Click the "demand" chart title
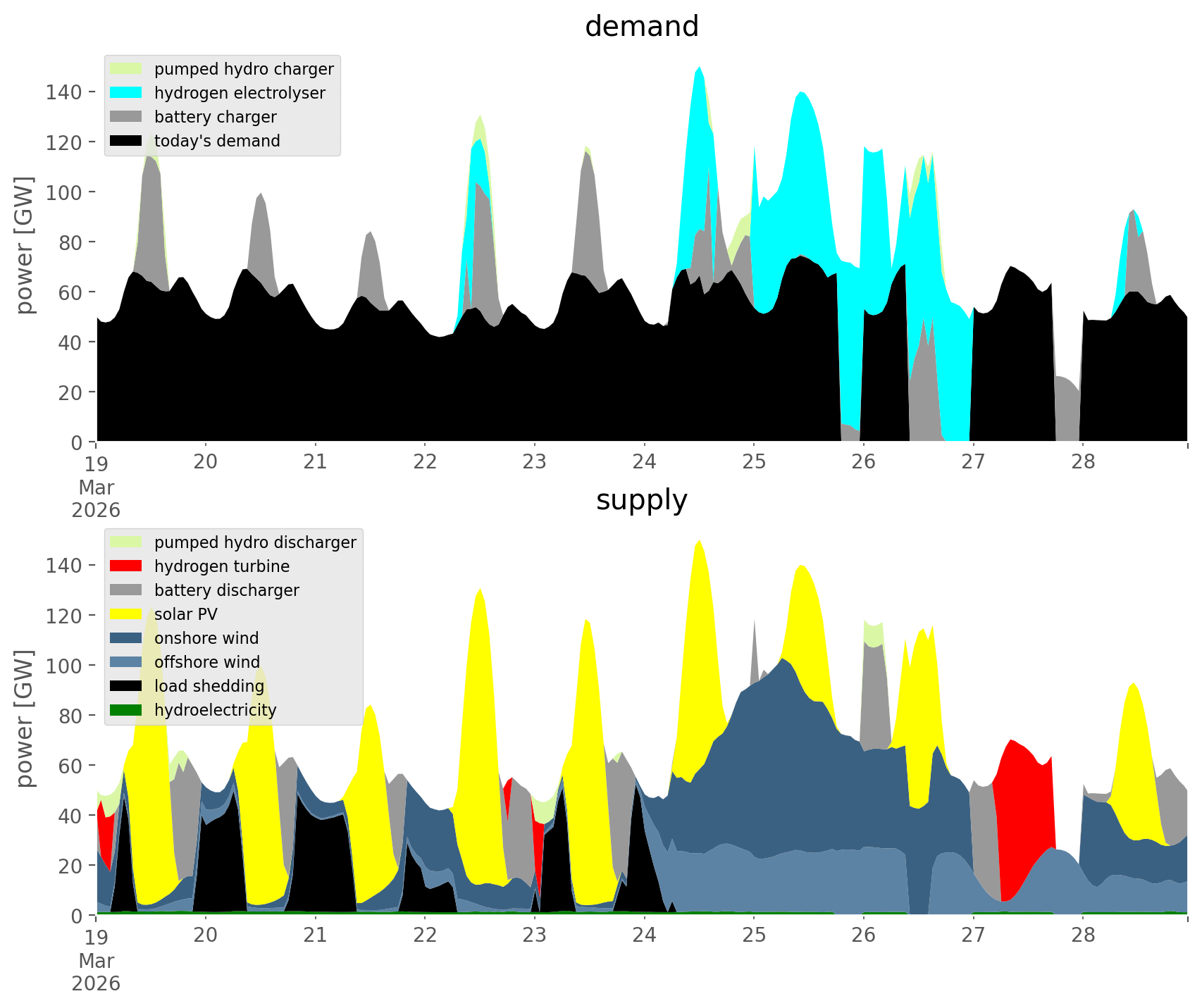The width and height of the screenshot is (1202, 1008). click(x=641, y=27)
